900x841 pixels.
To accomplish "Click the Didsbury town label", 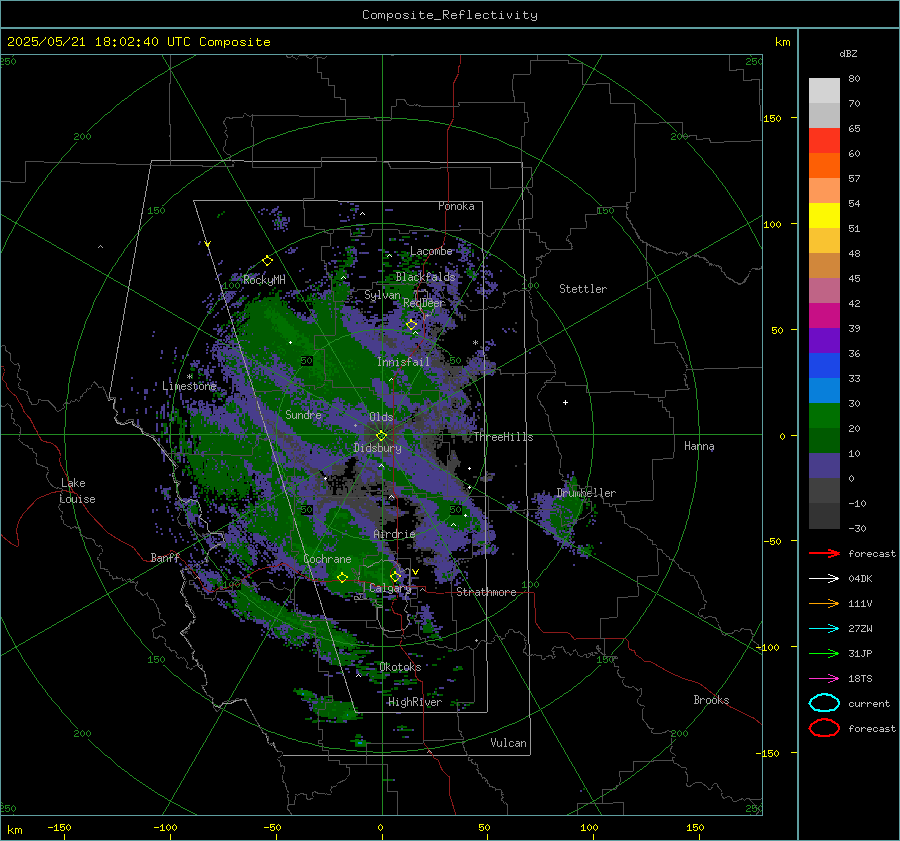I will [377, 448].
